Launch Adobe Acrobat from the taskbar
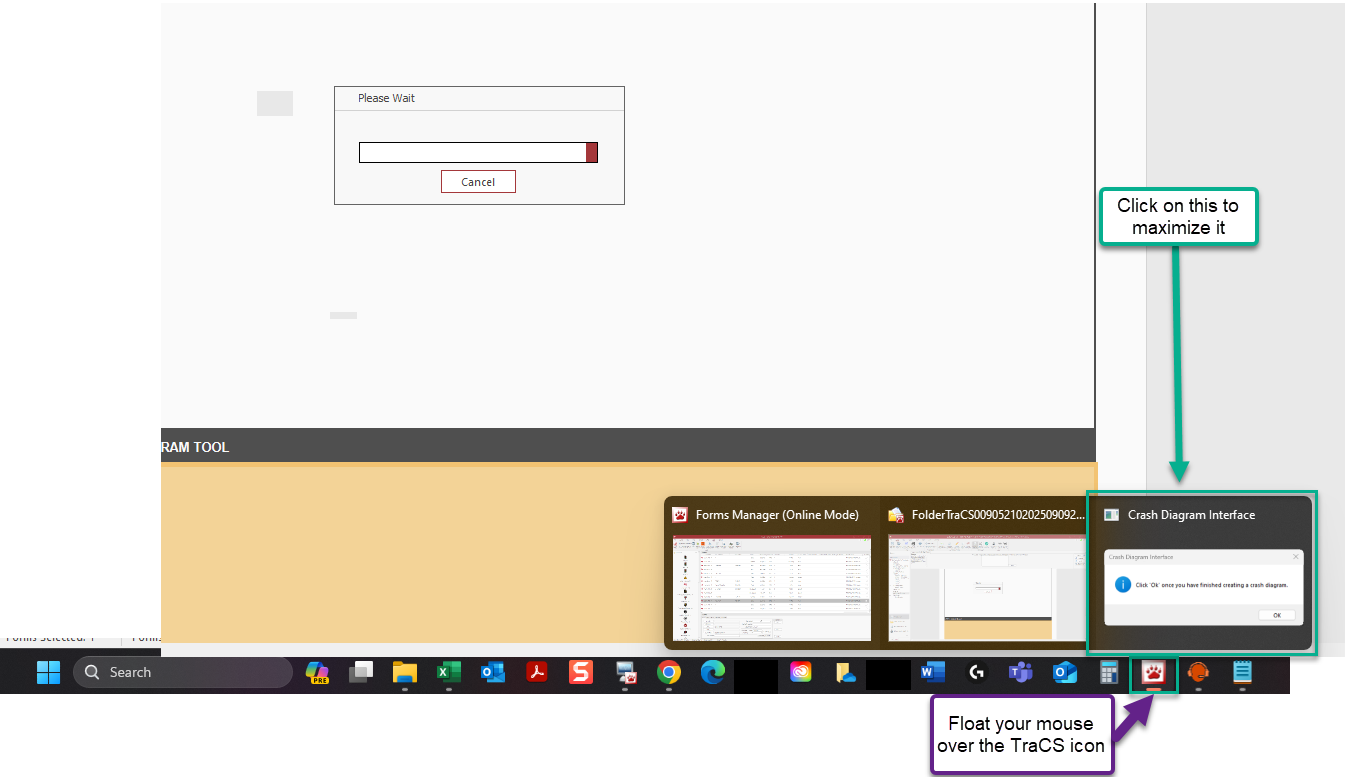The image size is (1345, 777). click(x=537, y=672)
